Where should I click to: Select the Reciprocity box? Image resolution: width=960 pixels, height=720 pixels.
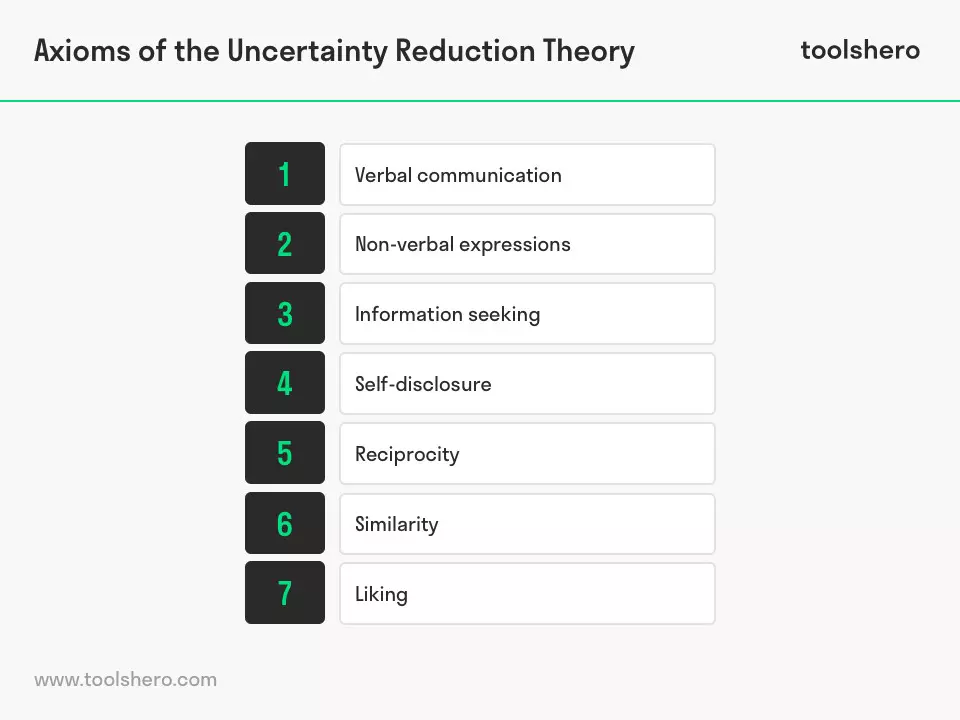[527, 454]
